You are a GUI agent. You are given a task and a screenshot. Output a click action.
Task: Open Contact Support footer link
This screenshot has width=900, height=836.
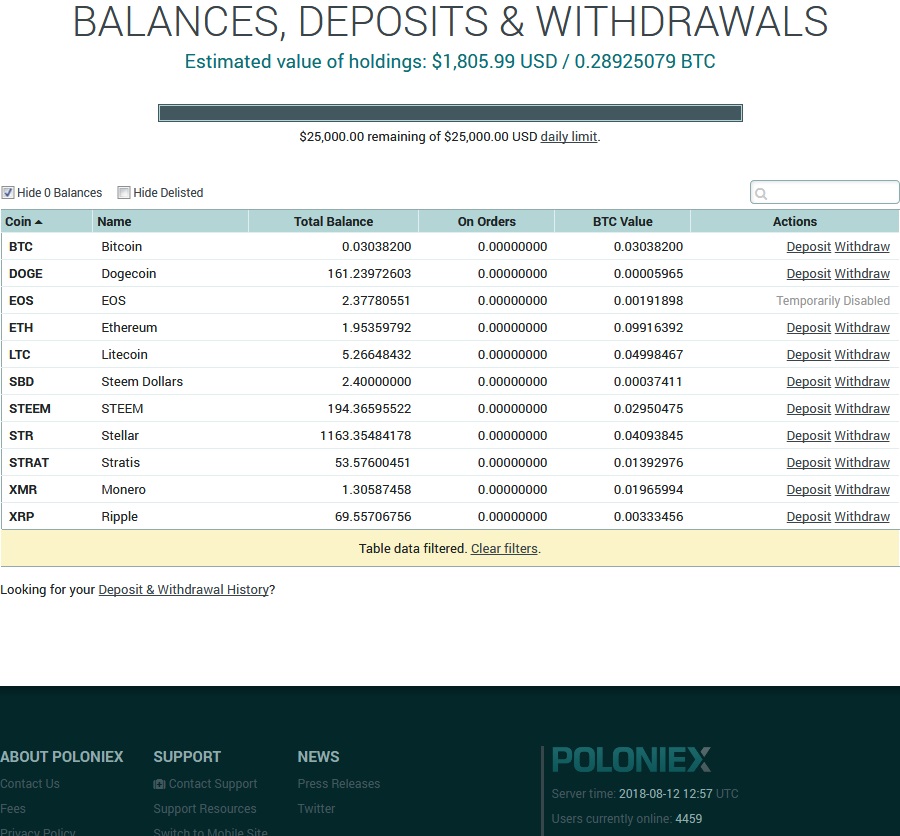(x=213, y=784)
